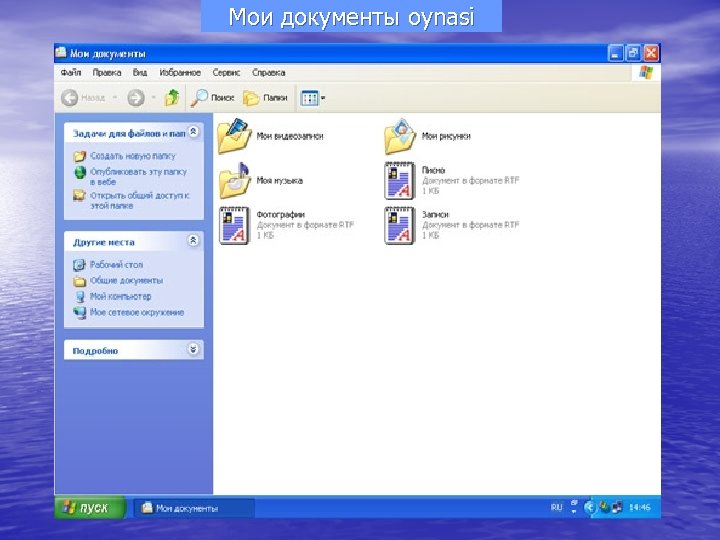Expand the Подробно panel
720x540 pixels.
[193, 349]
